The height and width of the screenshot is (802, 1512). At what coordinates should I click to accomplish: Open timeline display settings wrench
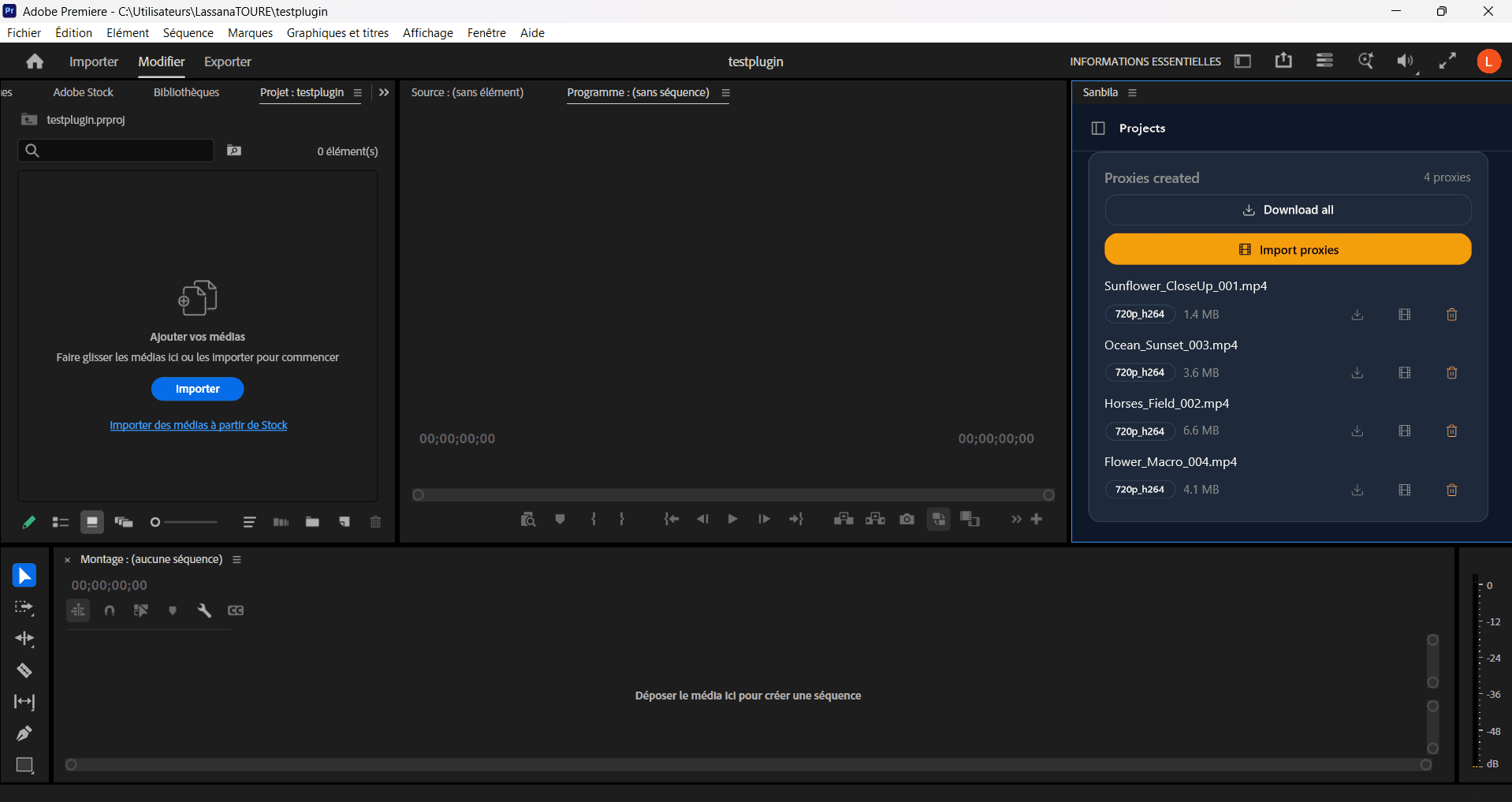(204, 610)
